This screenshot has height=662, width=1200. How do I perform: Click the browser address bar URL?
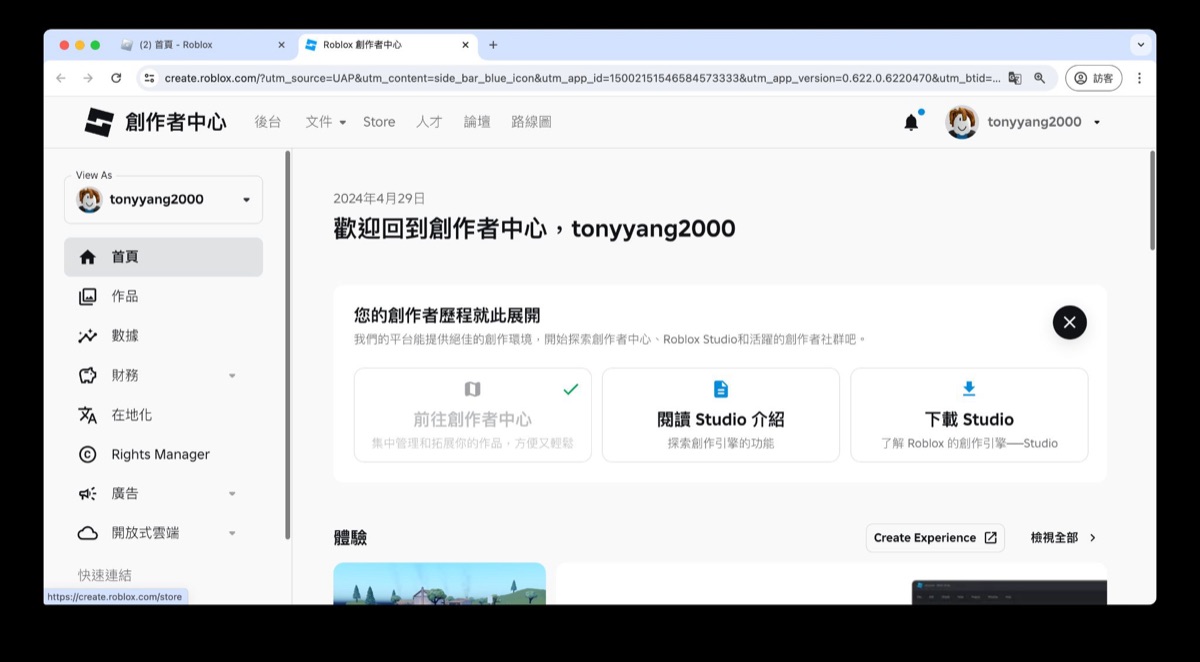(x=582, y=78)
